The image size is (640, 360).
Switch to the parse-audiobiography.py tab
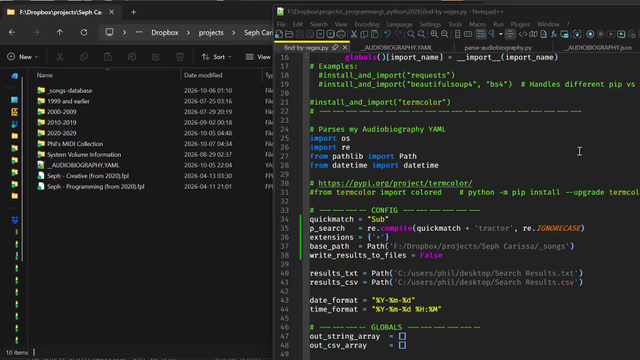(498, 48)
